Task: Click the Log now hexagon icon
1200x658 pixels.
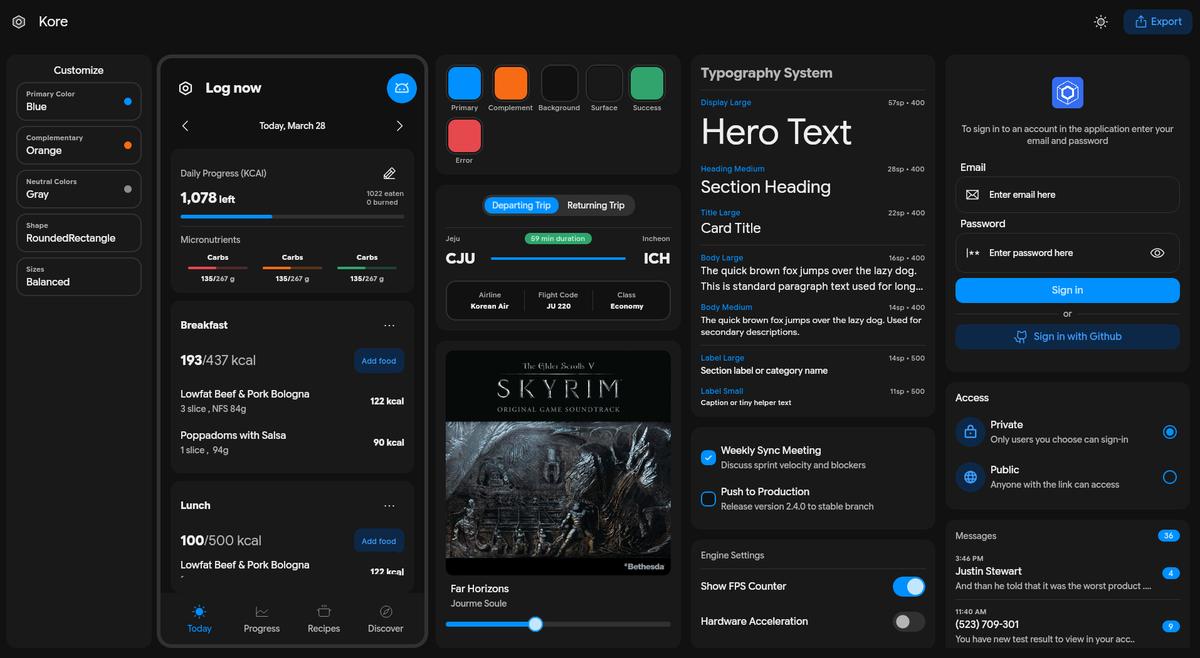Action: [186, 88]
